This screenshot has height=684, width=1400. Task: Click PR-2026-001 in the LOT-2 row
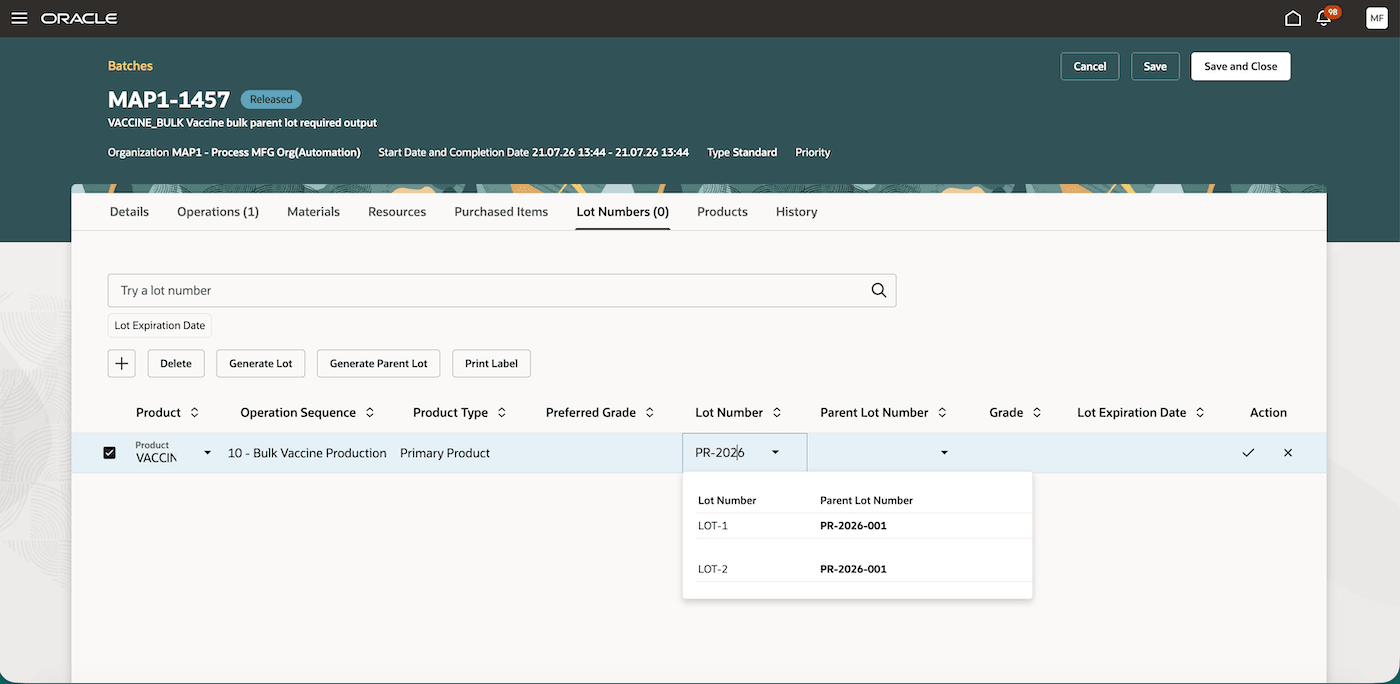click(853, 569)
